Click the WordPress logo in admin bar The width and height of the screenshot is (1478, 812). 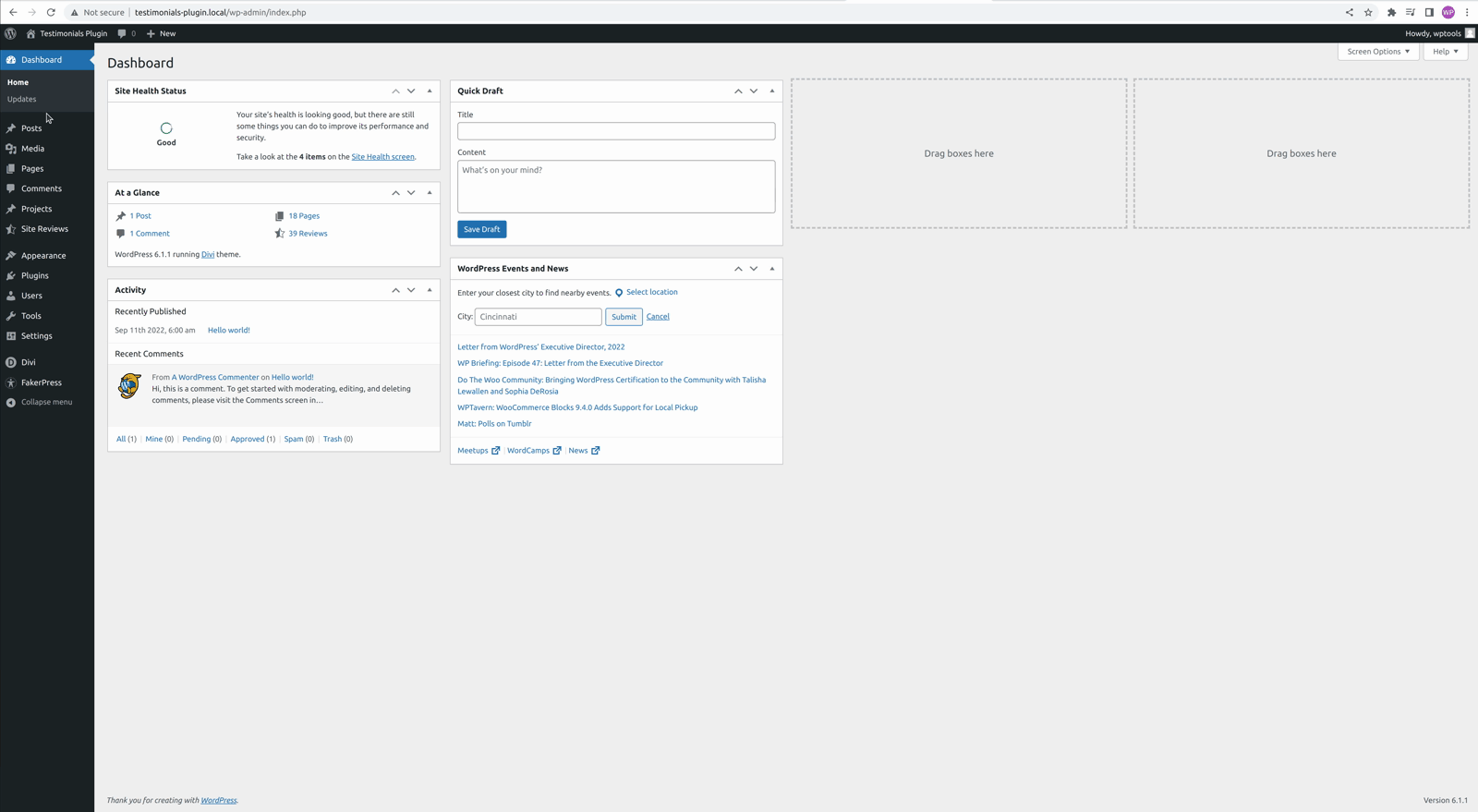click(x=10, y=33)
